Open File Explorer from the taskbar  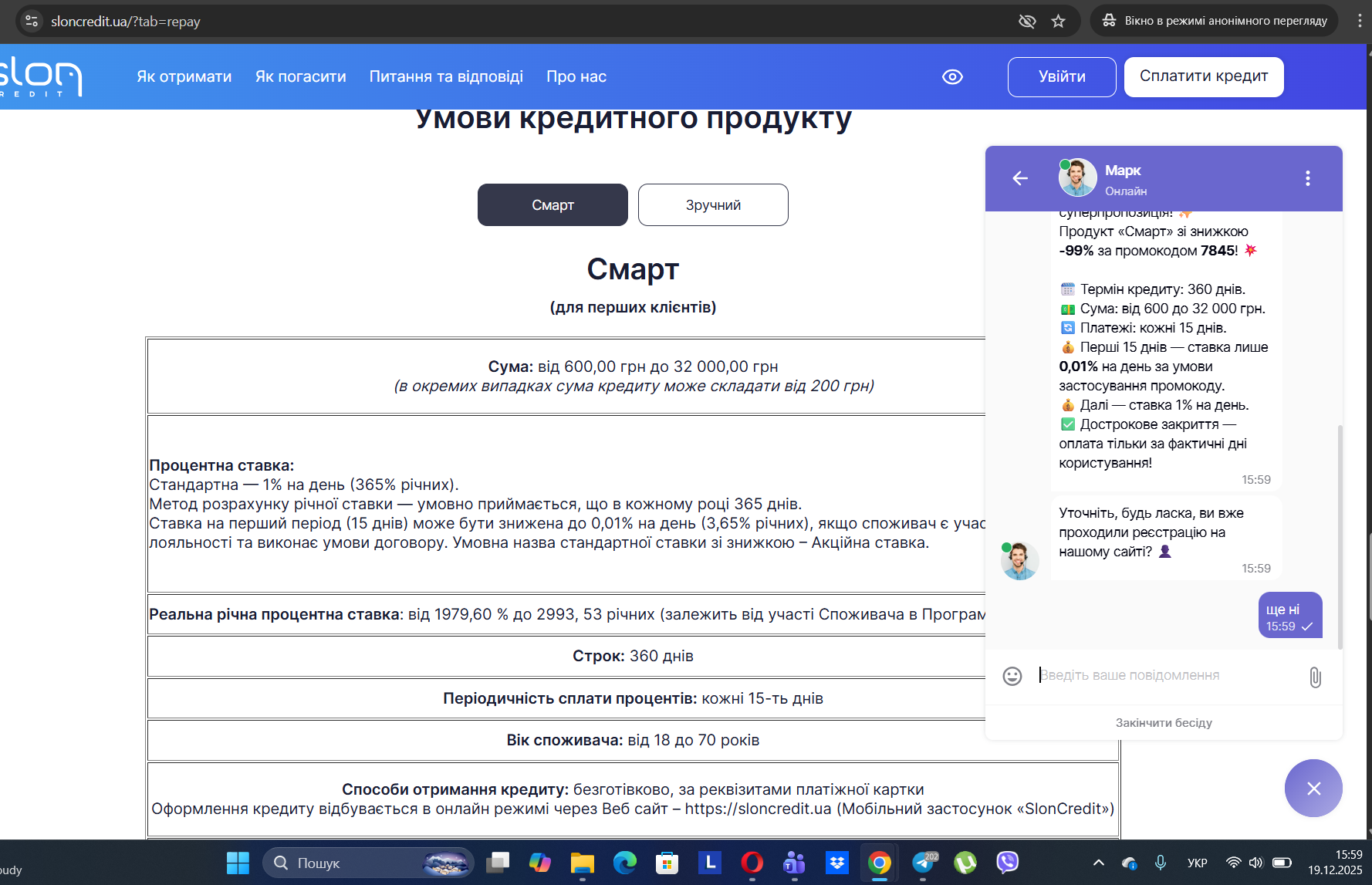(583, 863)
